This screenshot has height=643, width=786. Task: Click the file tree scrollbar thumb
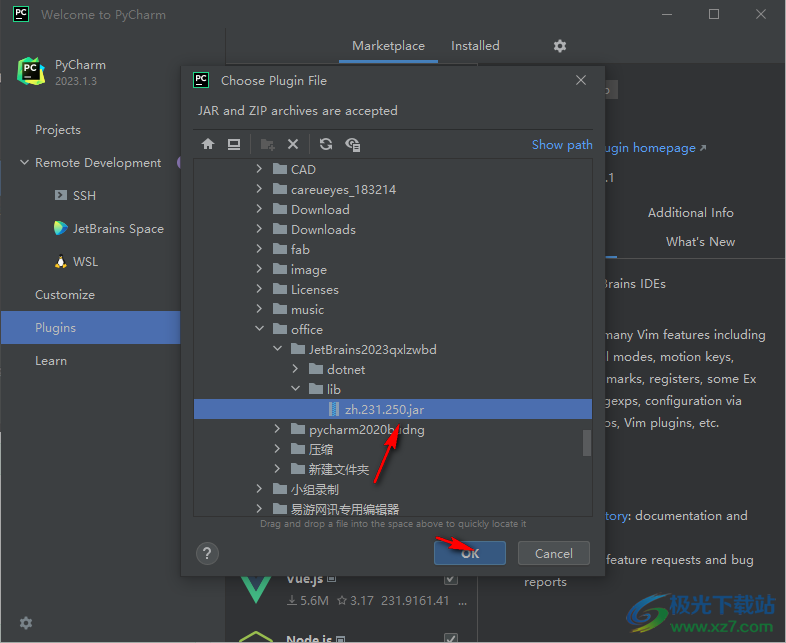coord(586,443)
